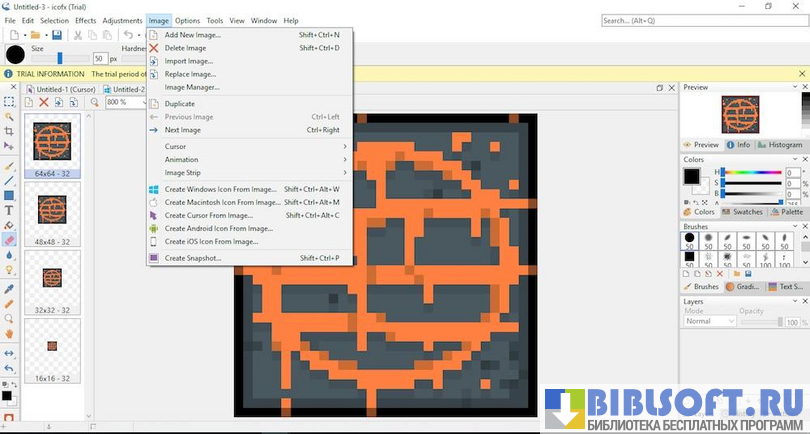Select the rectangular selection tool
Screen dimensions: 810x434
(x=9, y=102)
